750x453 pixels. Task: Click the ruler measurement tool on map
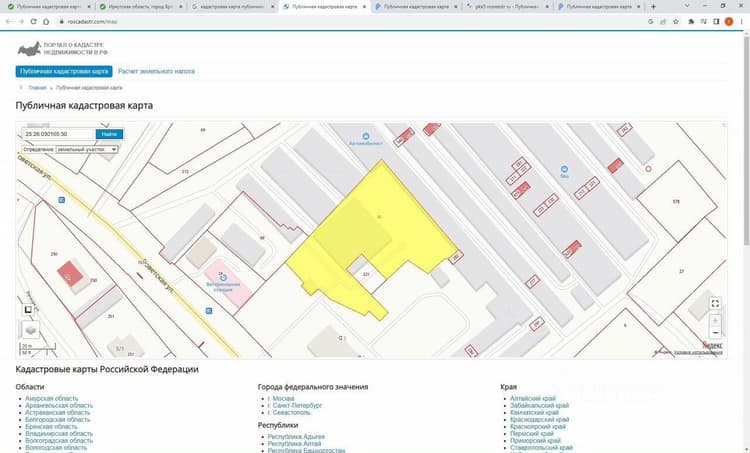(28, 309)
